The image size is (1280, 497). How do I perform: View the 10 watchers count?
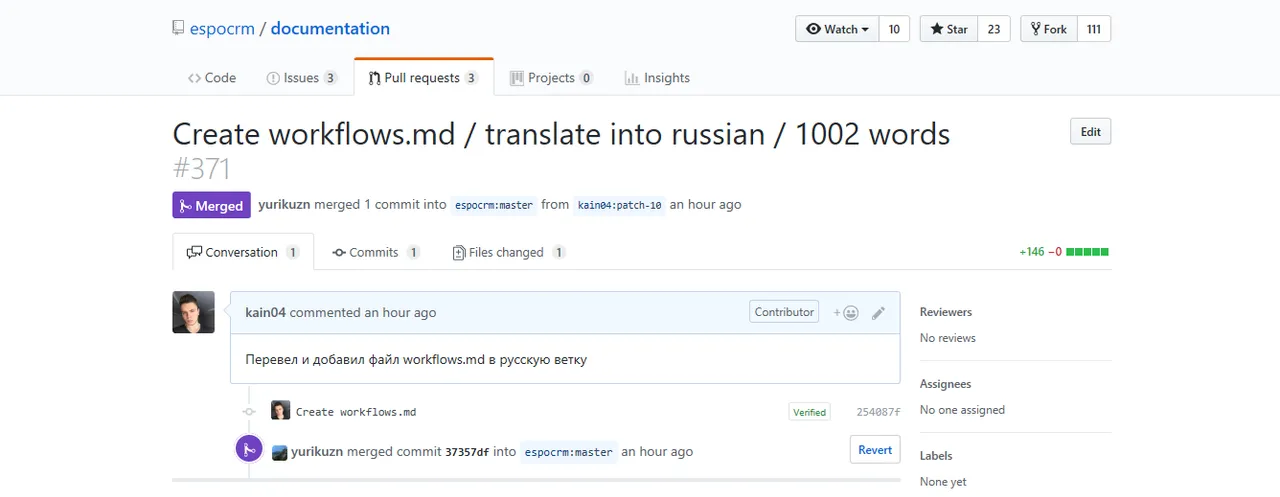pos(894,29)
